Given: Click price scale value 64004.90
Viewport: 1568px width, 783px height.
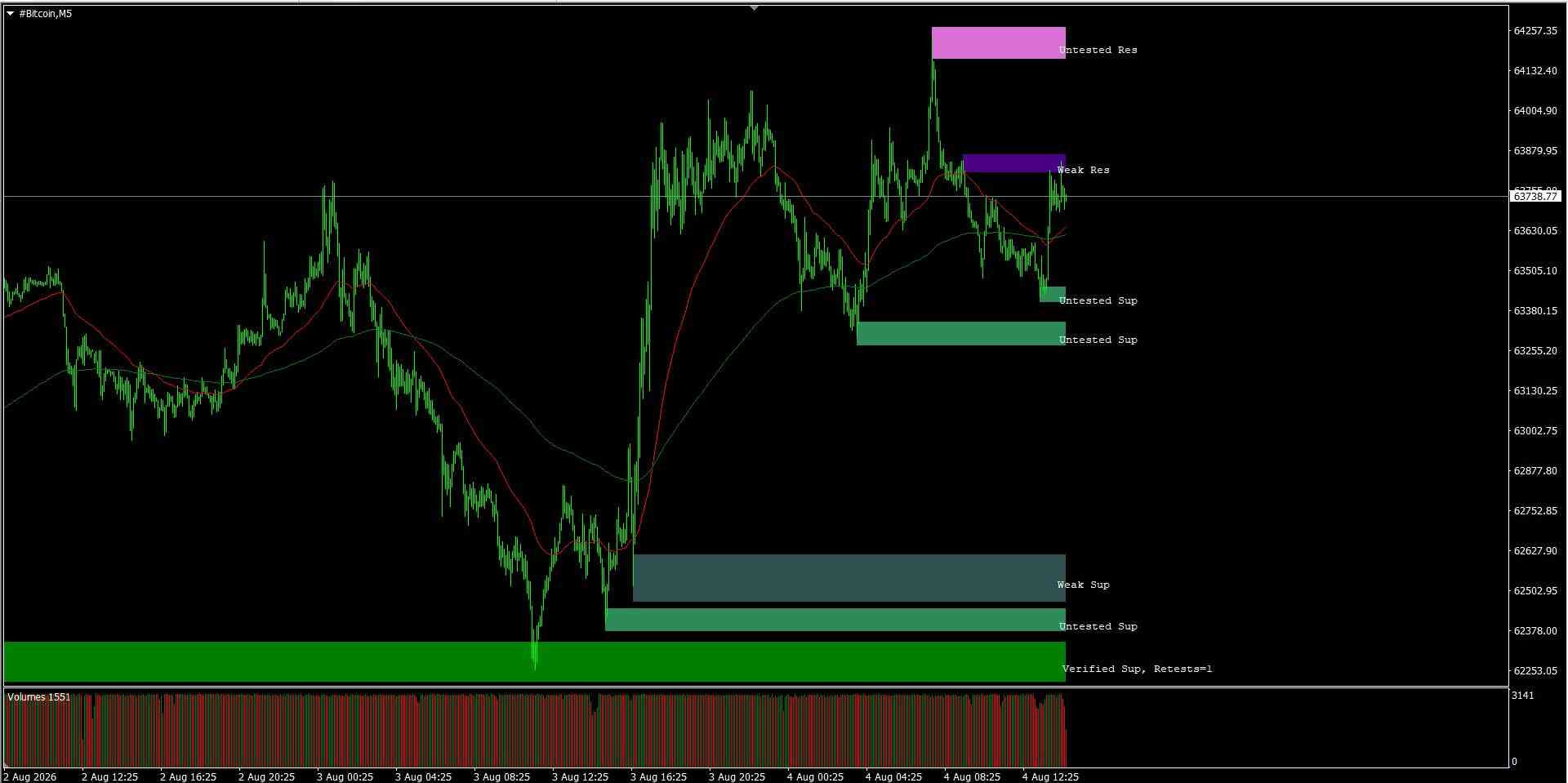Looking at the screenshot, I should tap(1535, 111).
